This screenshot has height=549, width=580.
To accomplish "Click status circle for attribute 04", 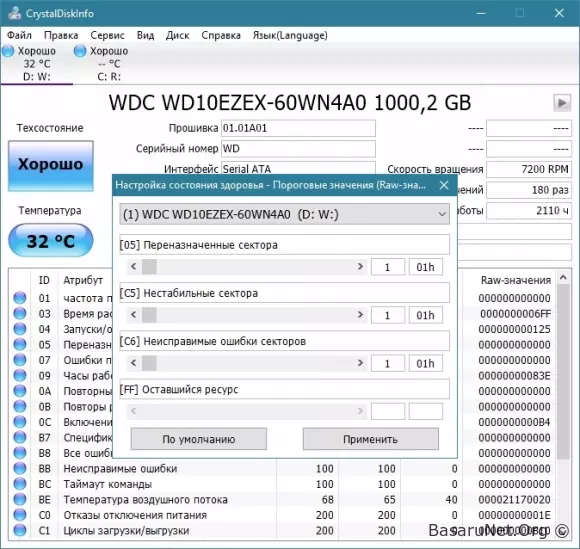I will pos(20,329).
